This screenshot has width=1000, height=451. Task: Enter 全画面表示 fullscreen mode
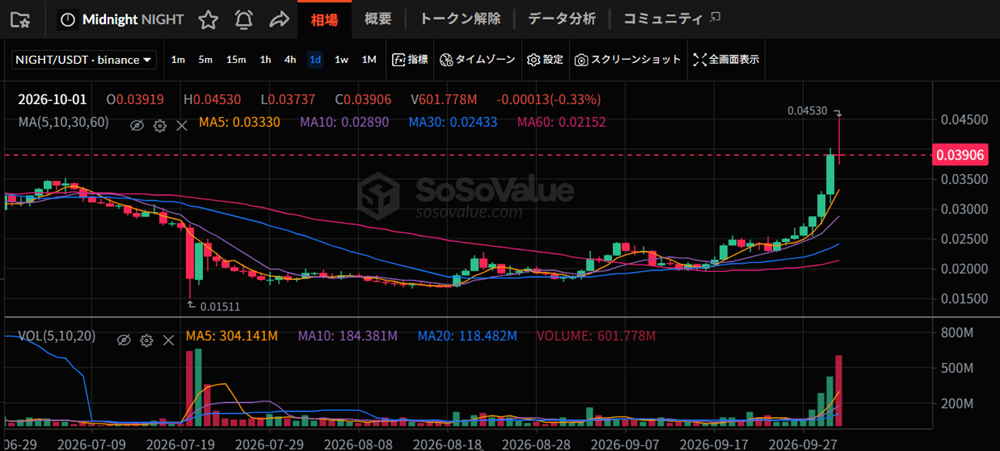pyautogui.click(x=726, y=60)
